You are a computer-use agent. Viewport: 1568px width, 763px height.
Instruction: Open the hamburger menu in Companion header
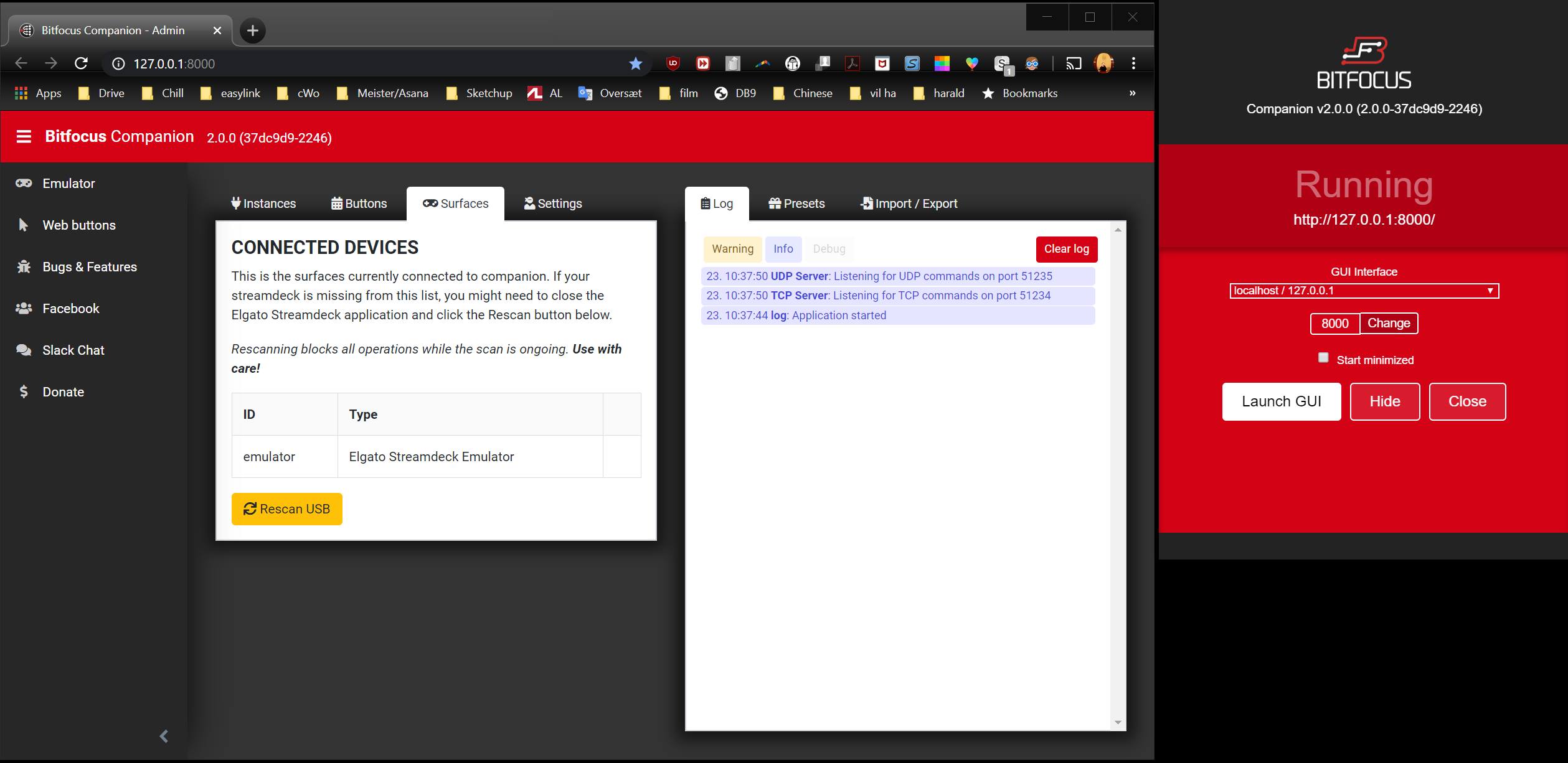(x=24, y=136)
